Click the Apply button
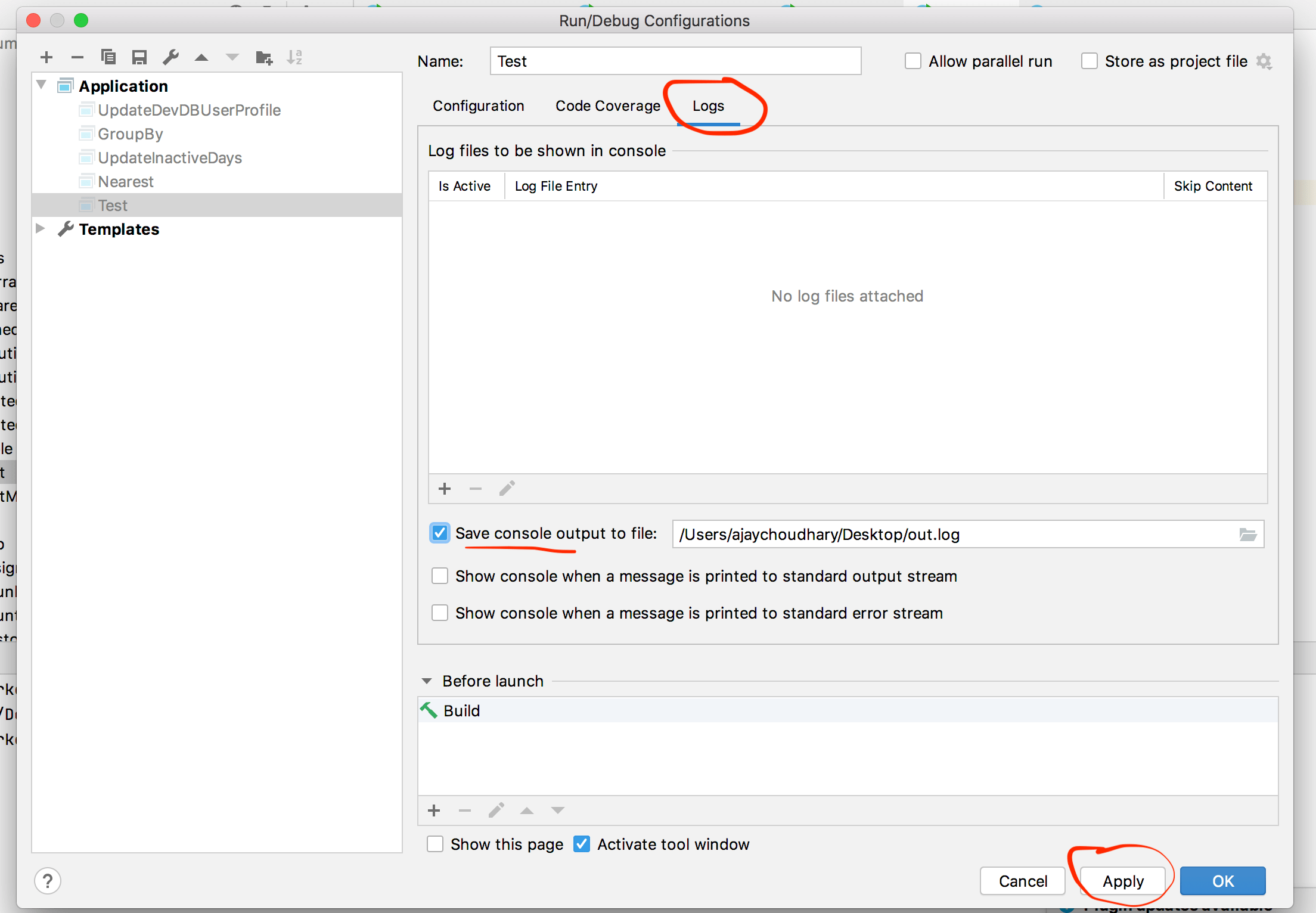Viewport: 1316px width, 913px height. tap(1123, 881)
